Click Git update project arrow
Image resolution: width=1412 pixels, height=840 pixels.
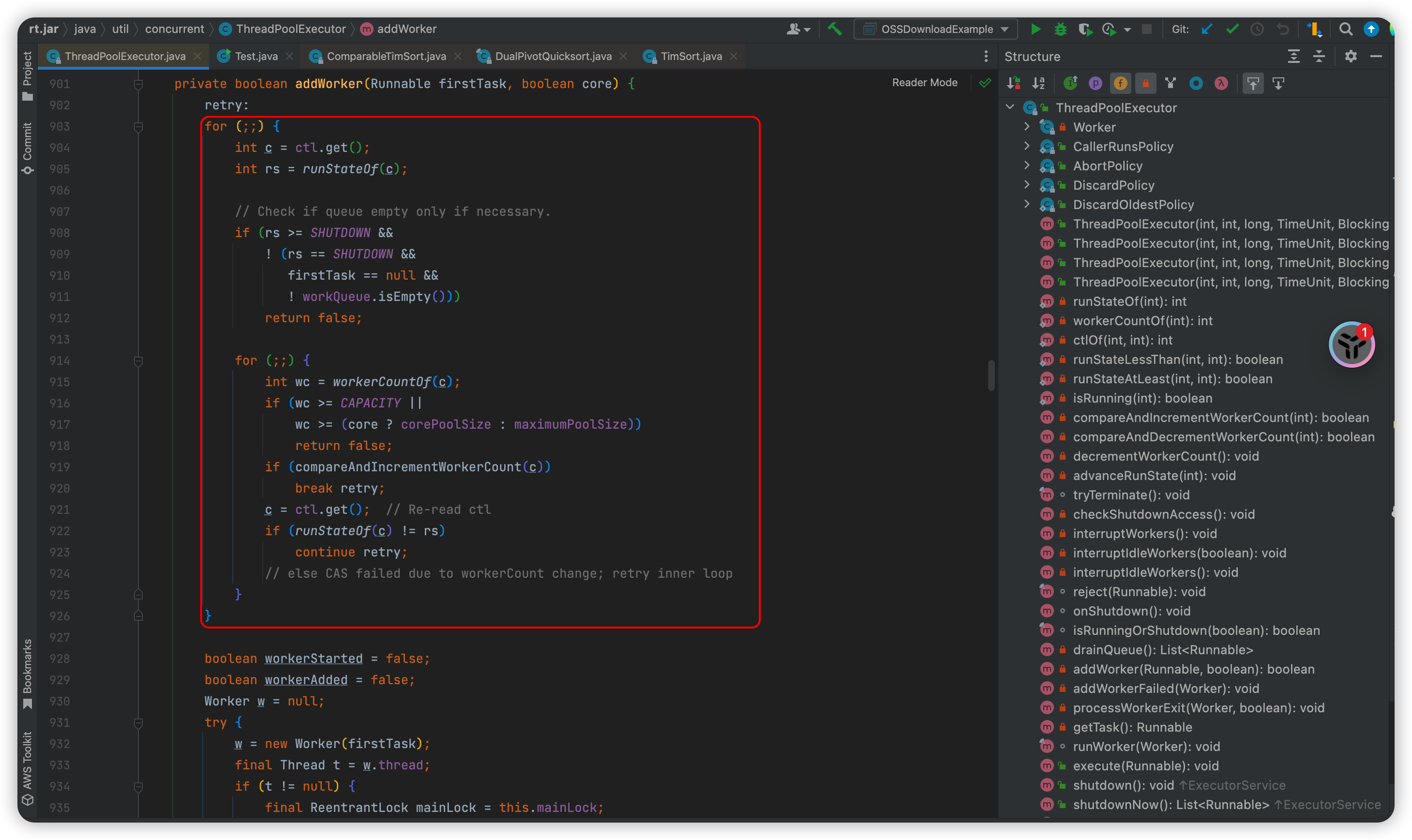coord(1206,29)
